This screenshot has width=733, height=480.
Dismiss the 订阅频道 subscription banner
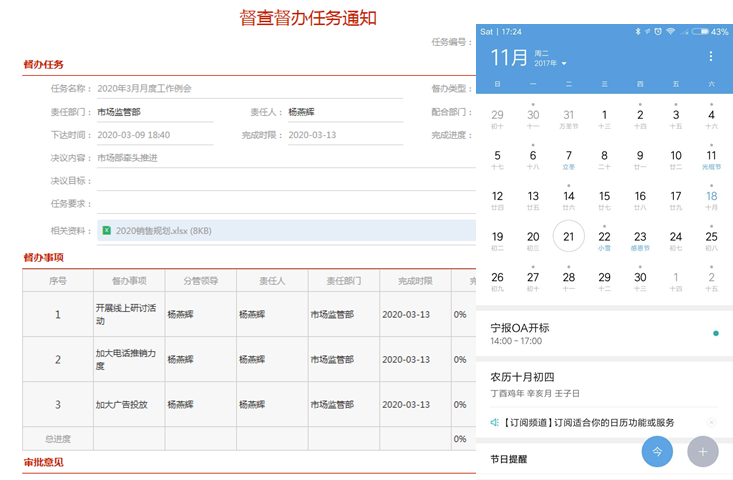pos(711,423)
